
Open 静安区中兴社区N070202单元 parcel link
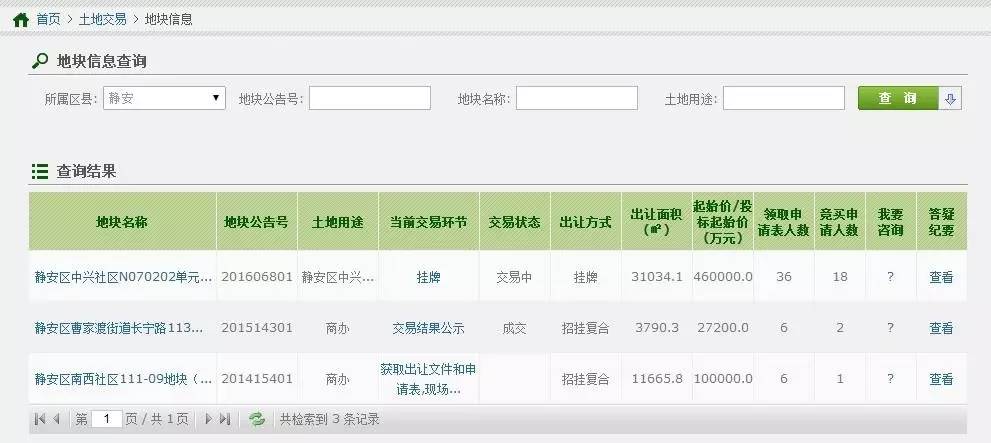pos(123,277)
